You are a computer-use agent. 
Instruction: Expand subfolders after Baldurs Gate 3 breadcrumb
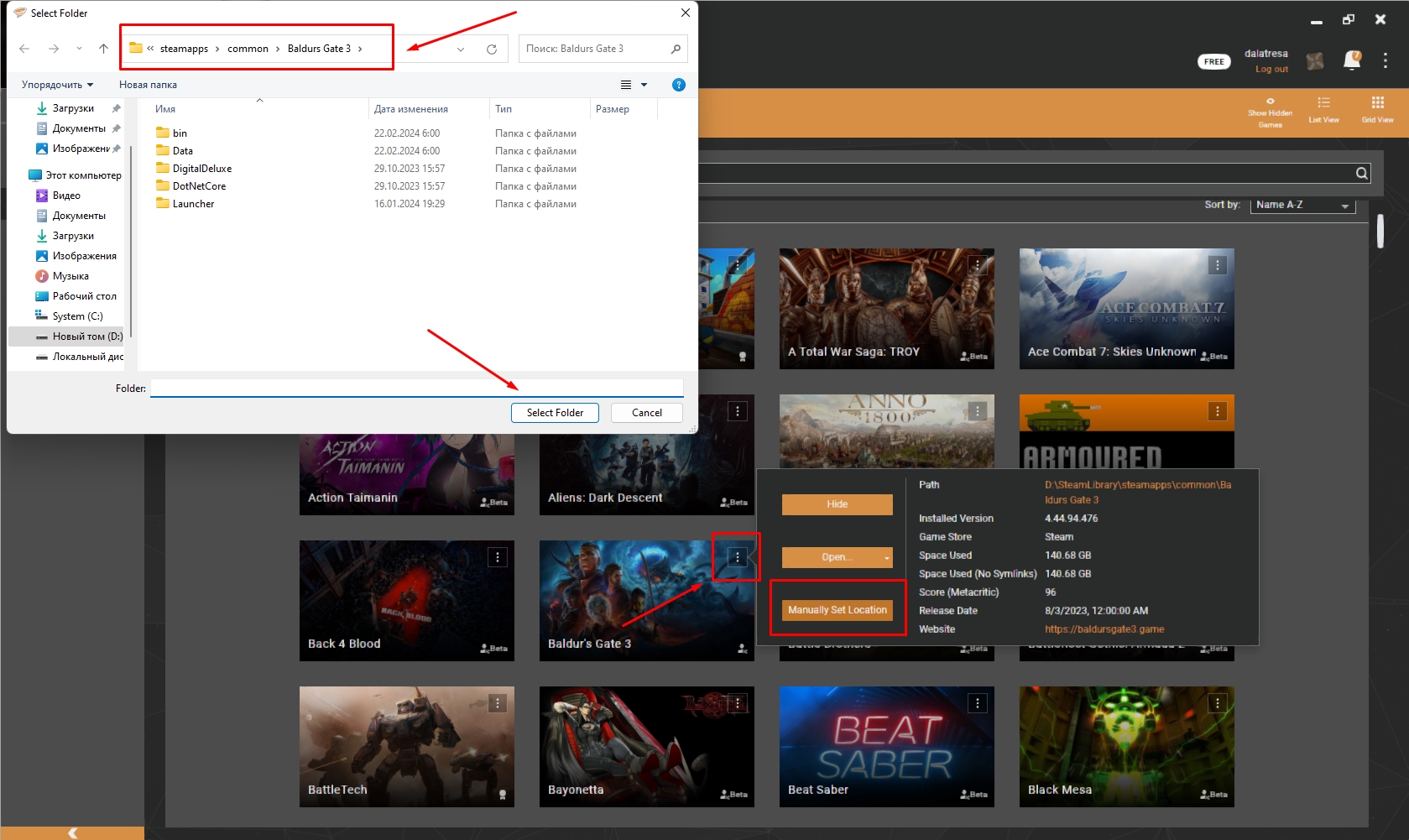click(x=360, y=49)
